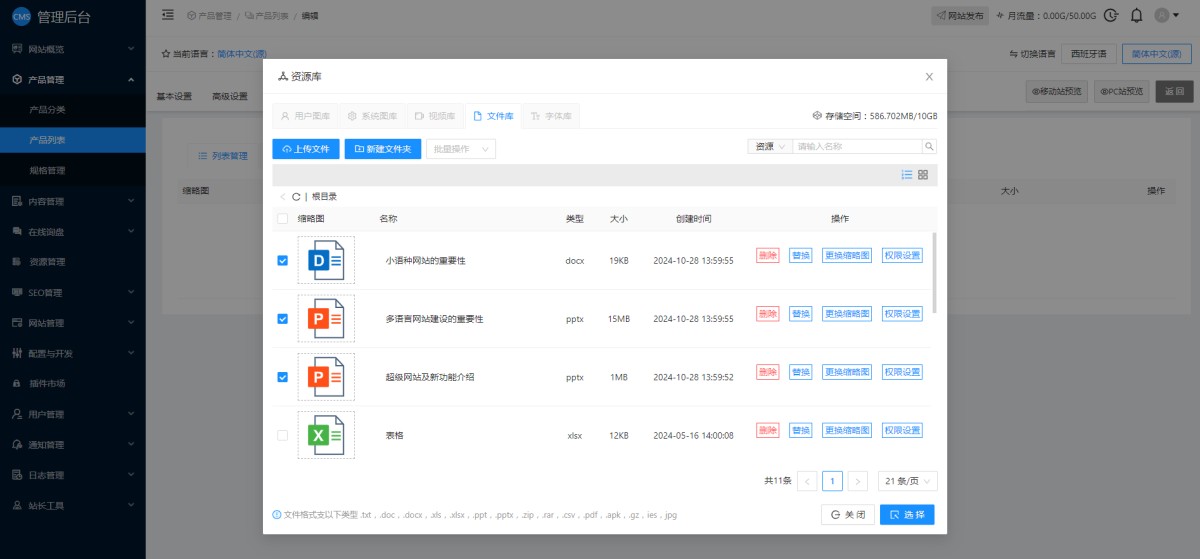1200x559 pixels.
Task: Open the 批量操作 dropdown
Action: click(460, 149)
